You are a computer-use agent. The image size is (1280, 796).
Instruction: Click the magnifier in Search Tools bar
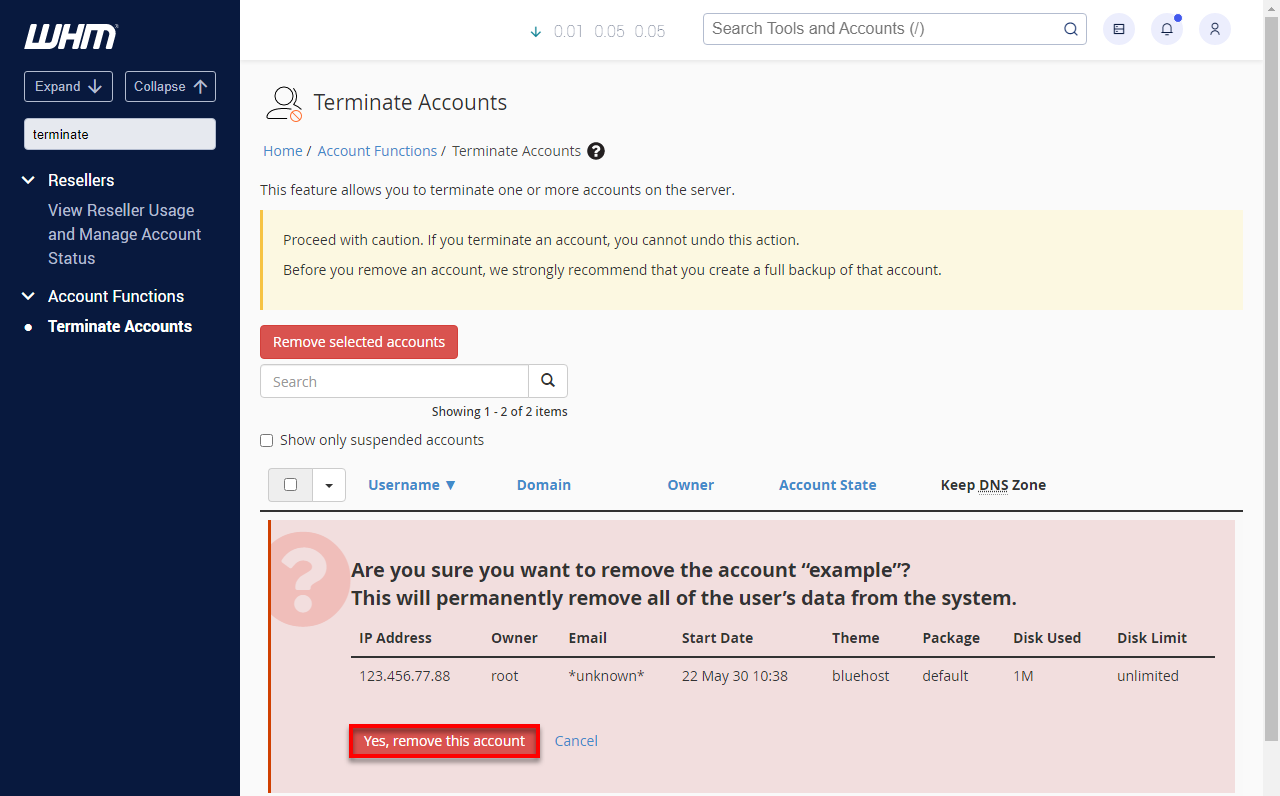click(1070, 29)
